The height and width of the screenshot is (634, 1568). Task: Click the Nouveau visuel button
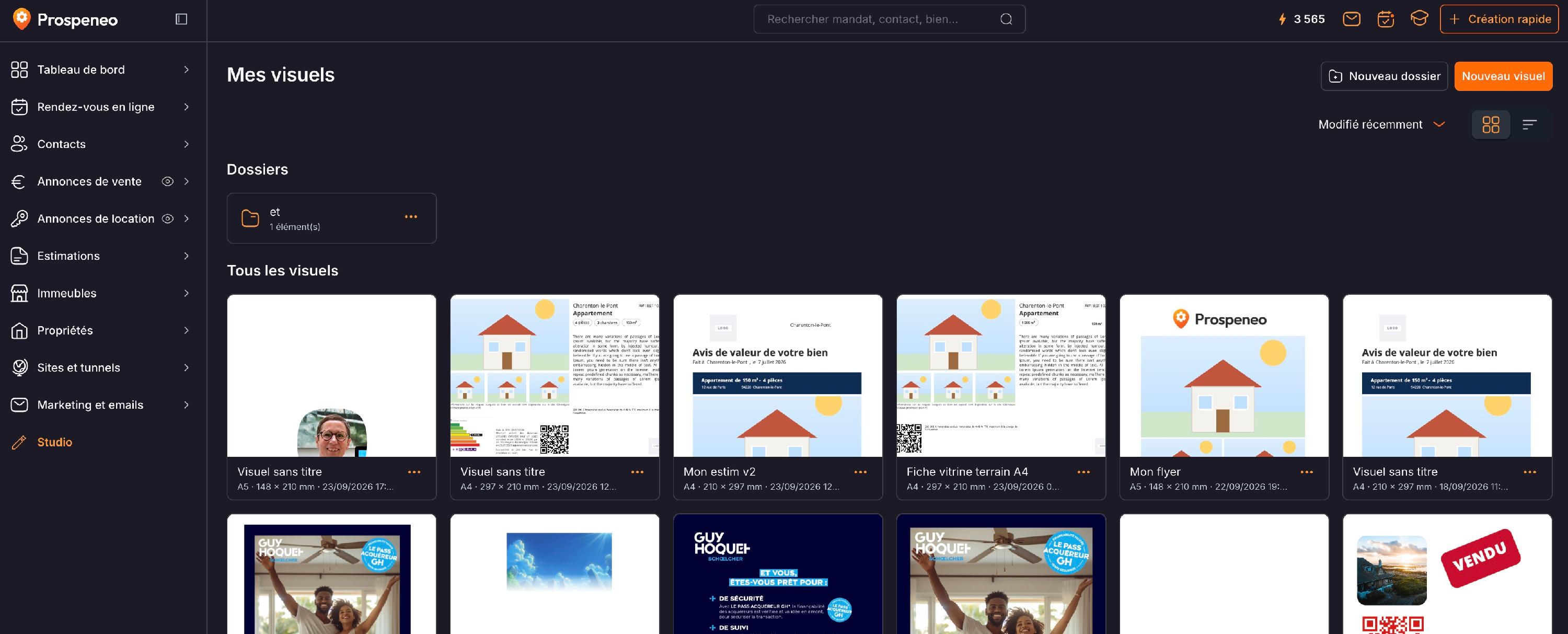(1503, 76)
